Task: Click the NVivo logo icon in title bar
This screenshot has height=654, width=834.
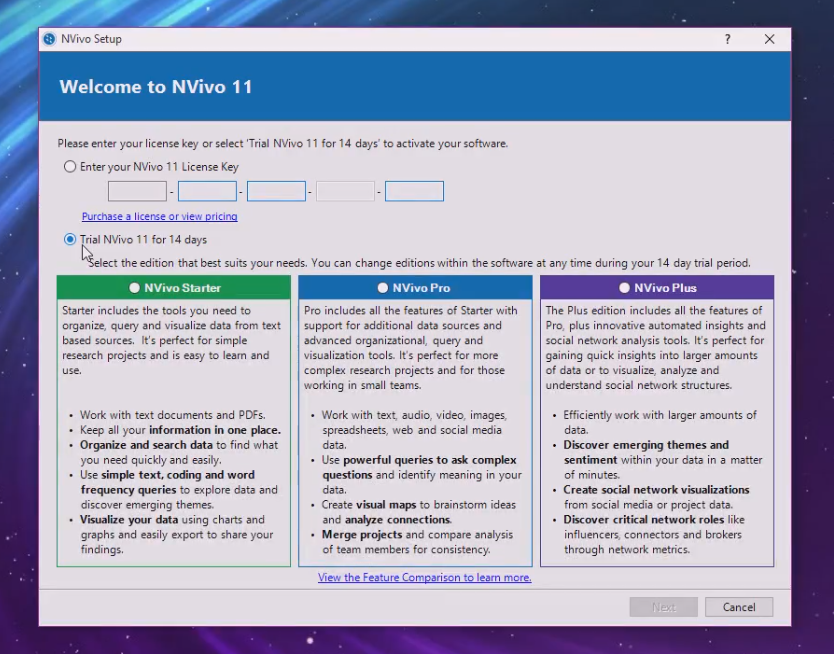Action: click(x=49, y=39)
